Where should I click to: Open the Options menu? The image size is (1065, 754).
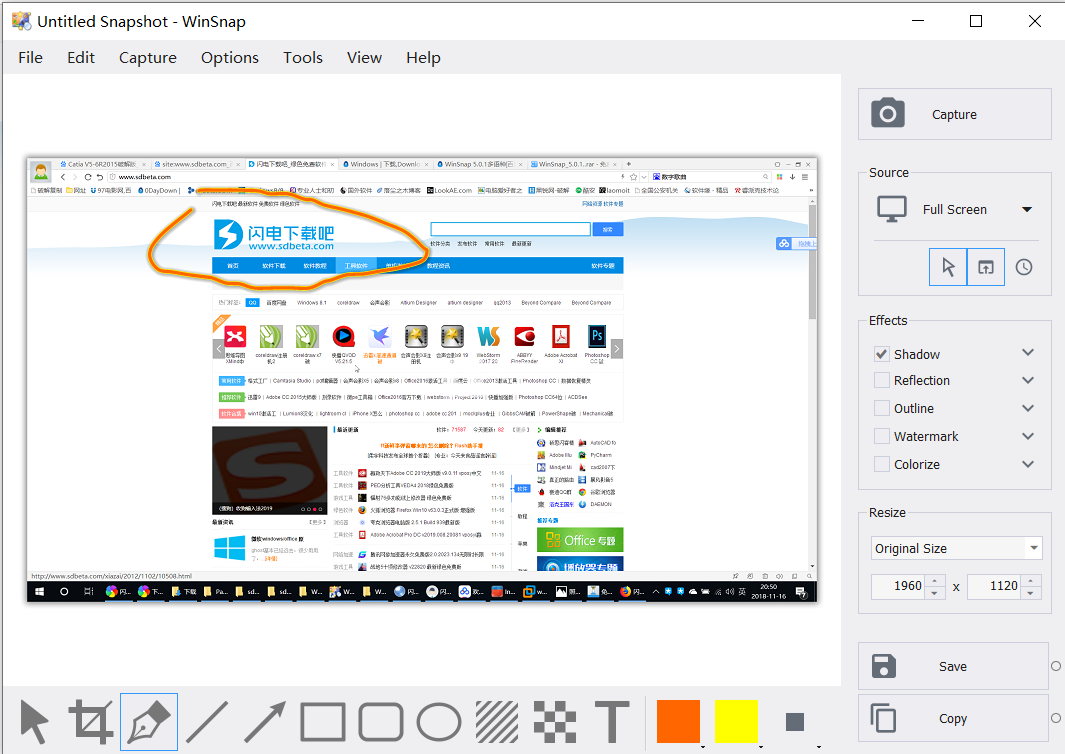(x=230, y=58)
